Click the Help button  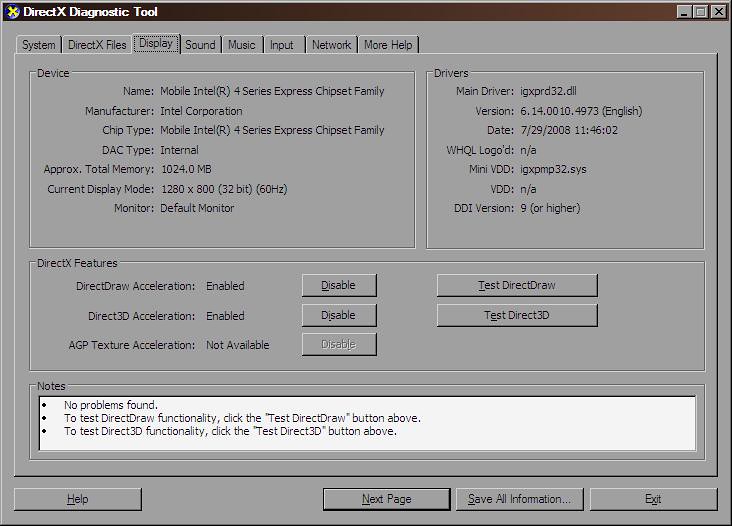tap(77, 499)
